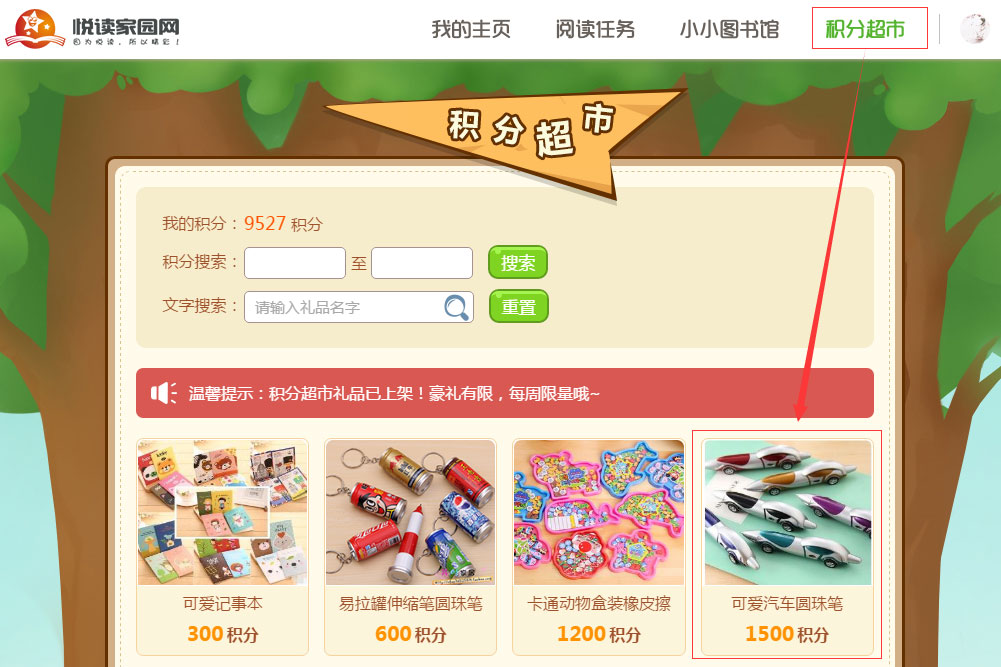The width and height of the screenshot is (1001, 667).
Task: Open the 易拉罐伸缩笔圆珠笔 product image
Action: pyautogui.click(x=410, y=513)
